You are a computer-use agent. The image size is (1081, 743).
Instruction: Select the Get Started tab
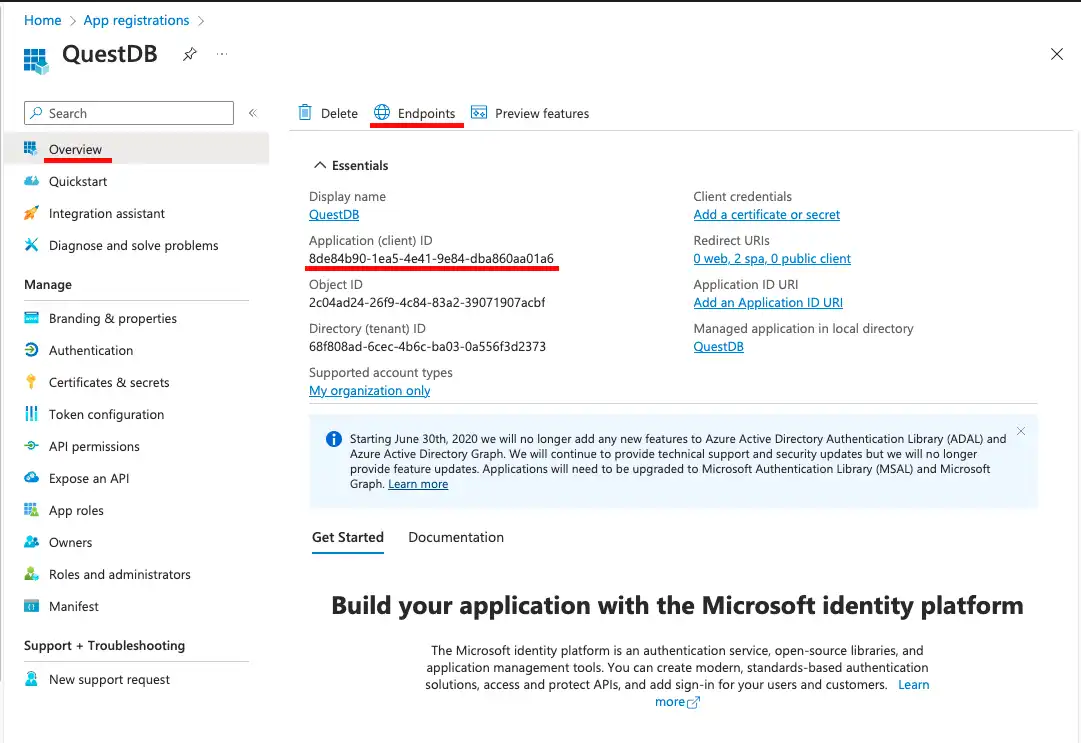[347, 537]
